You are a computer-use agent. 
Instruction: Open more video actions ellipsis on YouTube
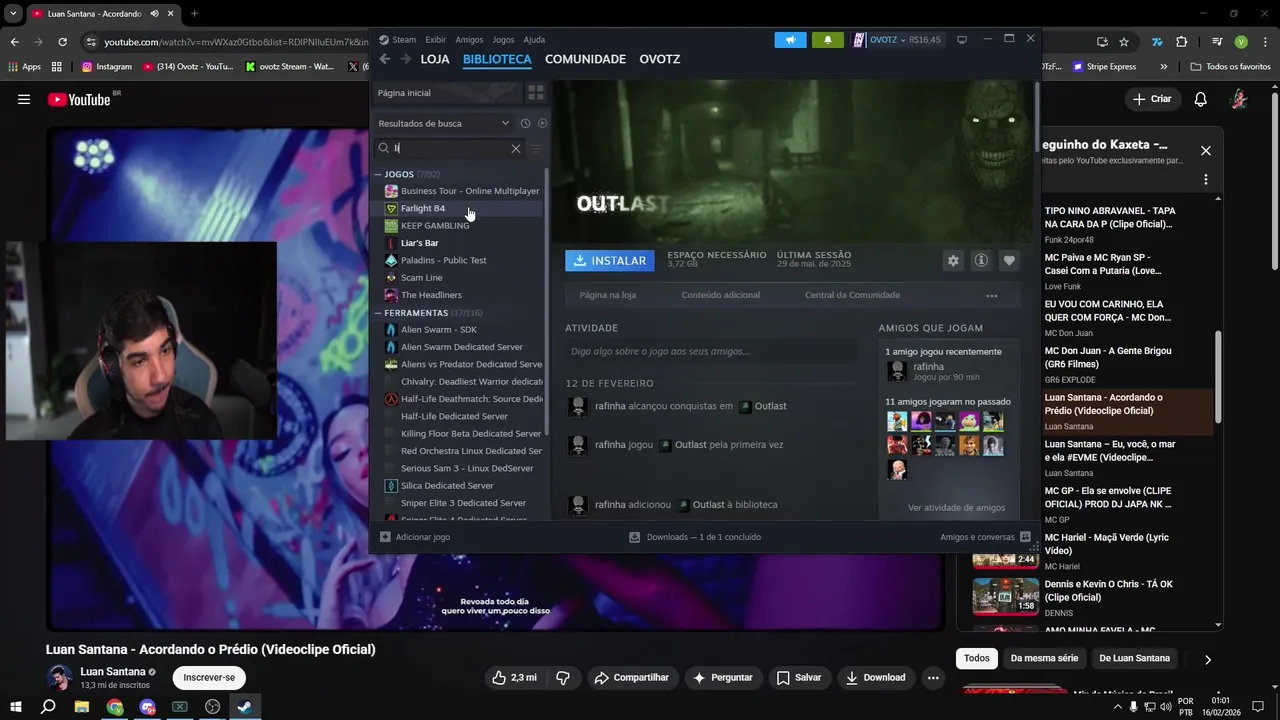click(932, 677)
